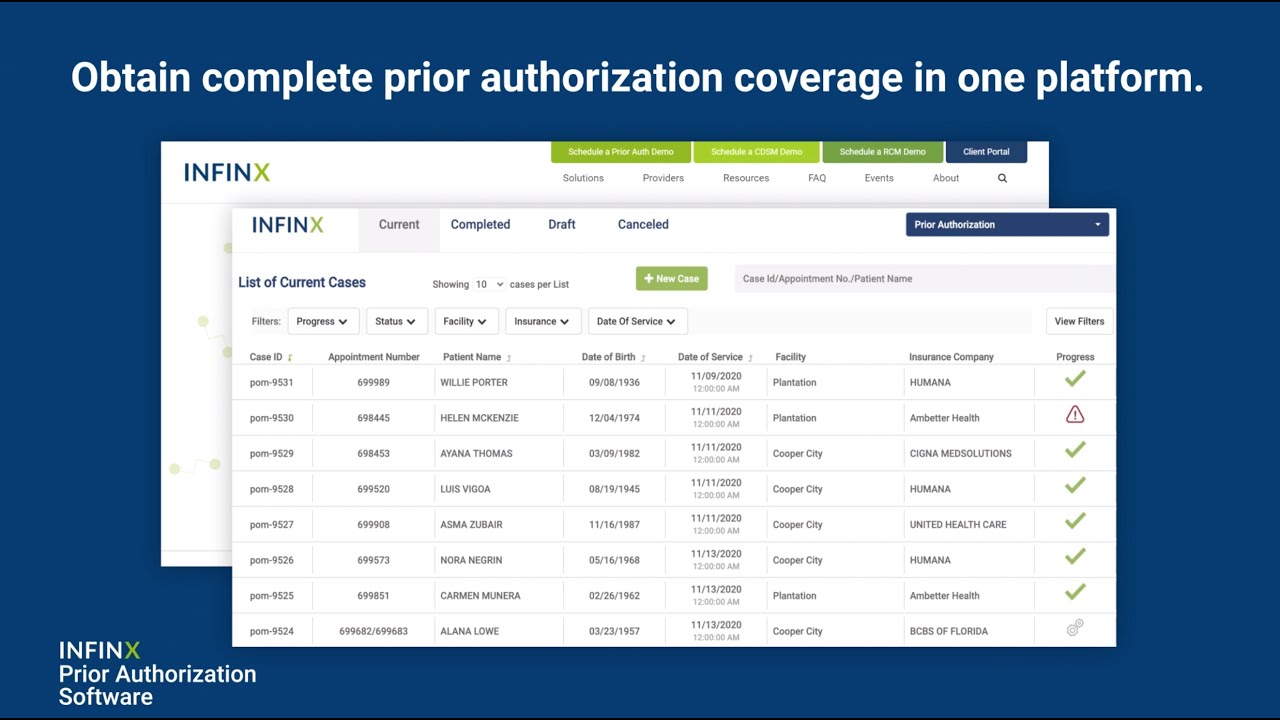The image size is (1280, 720).
Task: Open Providers menu on website
Action: [663, 178]
